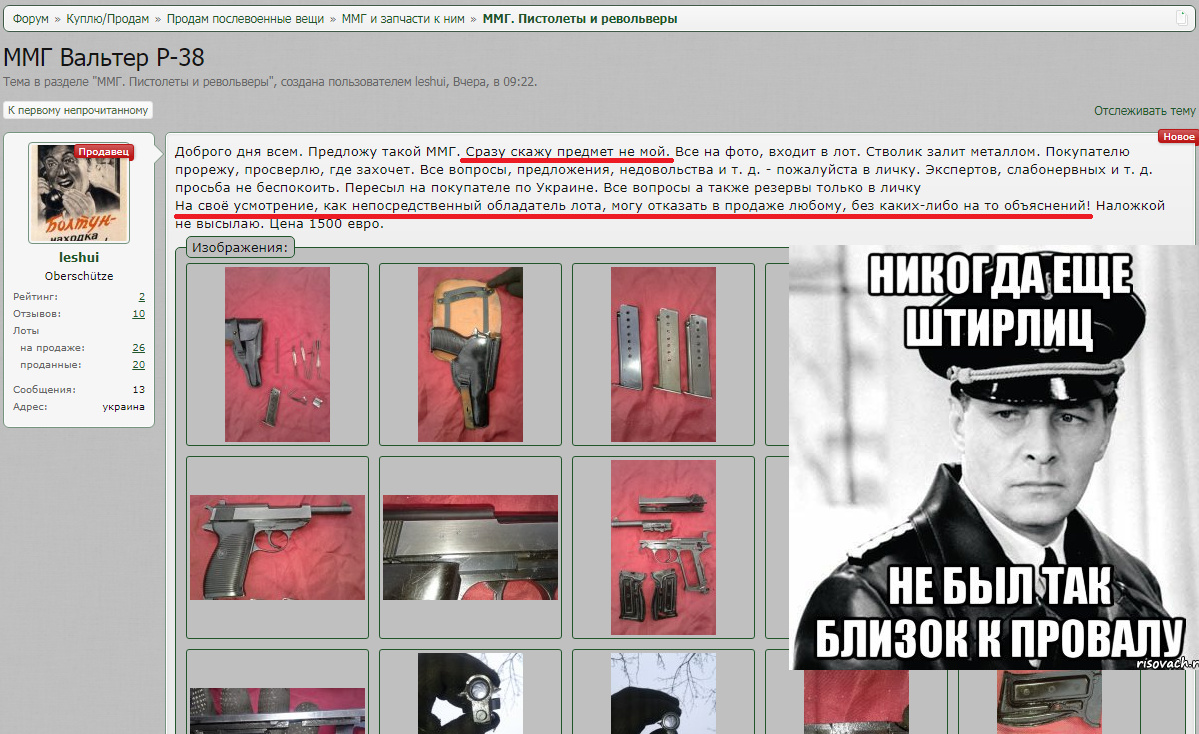The image size is (1199, 734).
Task: Open lots on sale count 26
Action: [138, 348]
